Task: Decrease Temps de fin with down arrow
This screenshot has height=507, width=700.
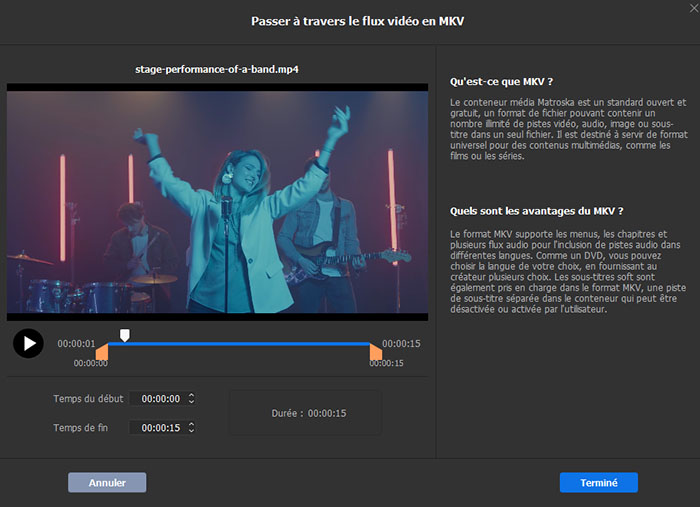Action: click(x=192, y=431)
